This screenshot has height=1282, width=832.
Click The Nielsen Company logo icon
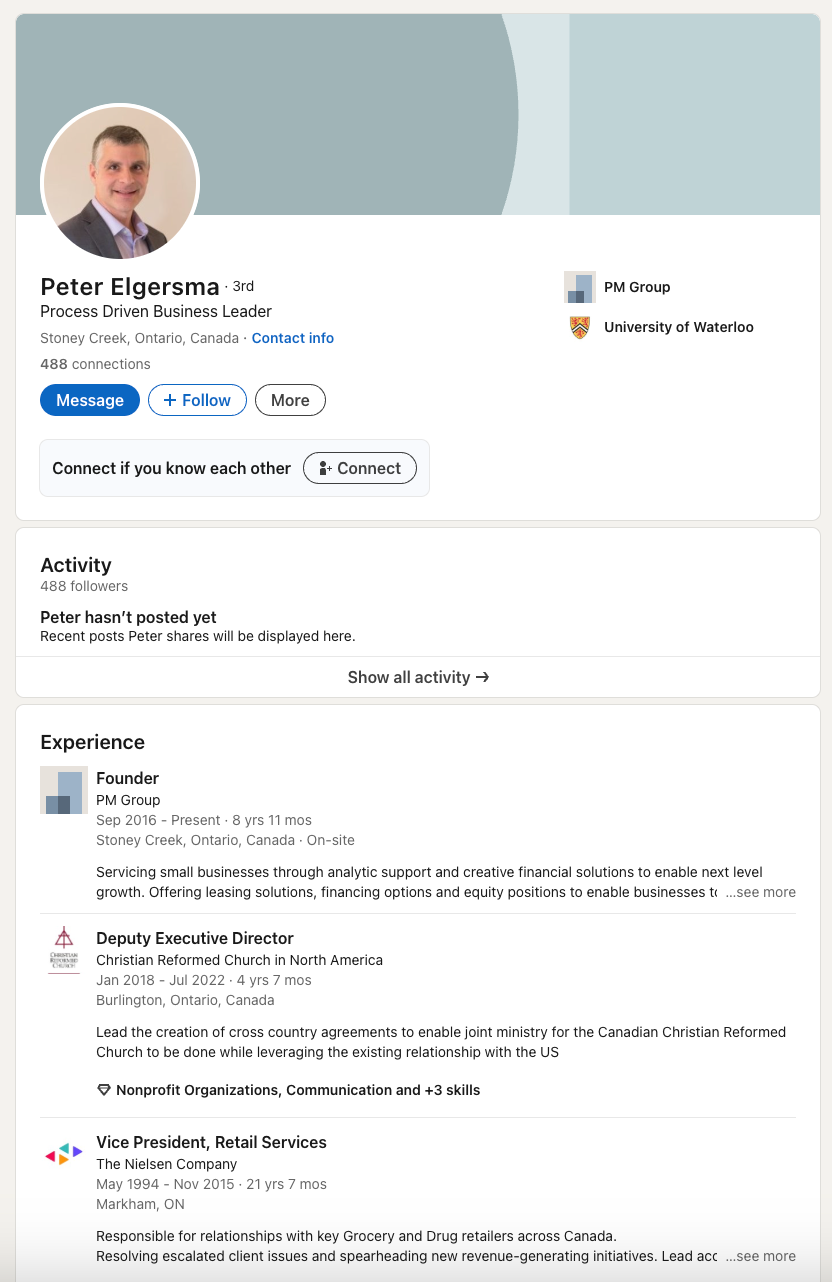point(64,1154)
